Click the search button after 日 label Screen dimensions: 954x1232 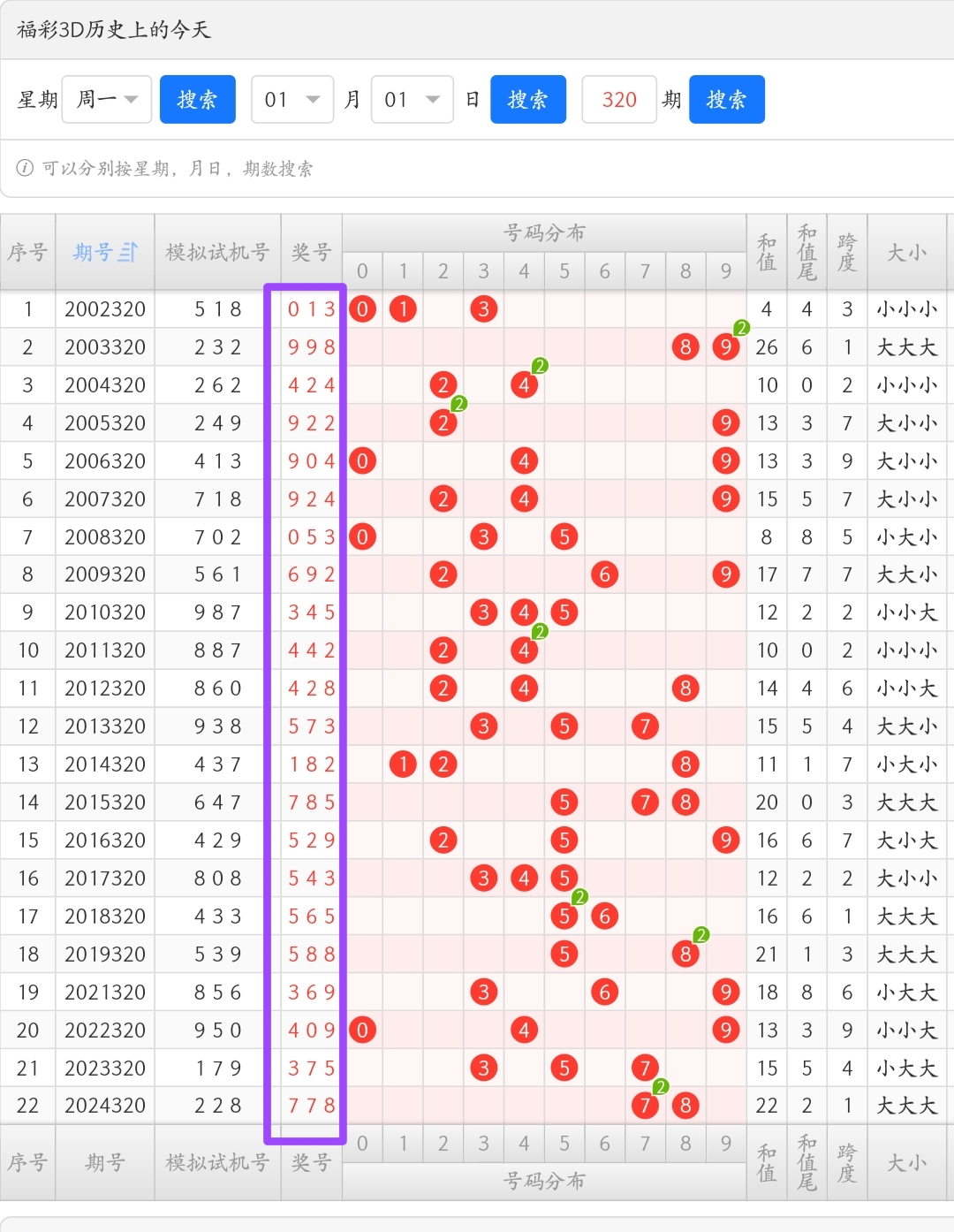[x=527, y=100]
